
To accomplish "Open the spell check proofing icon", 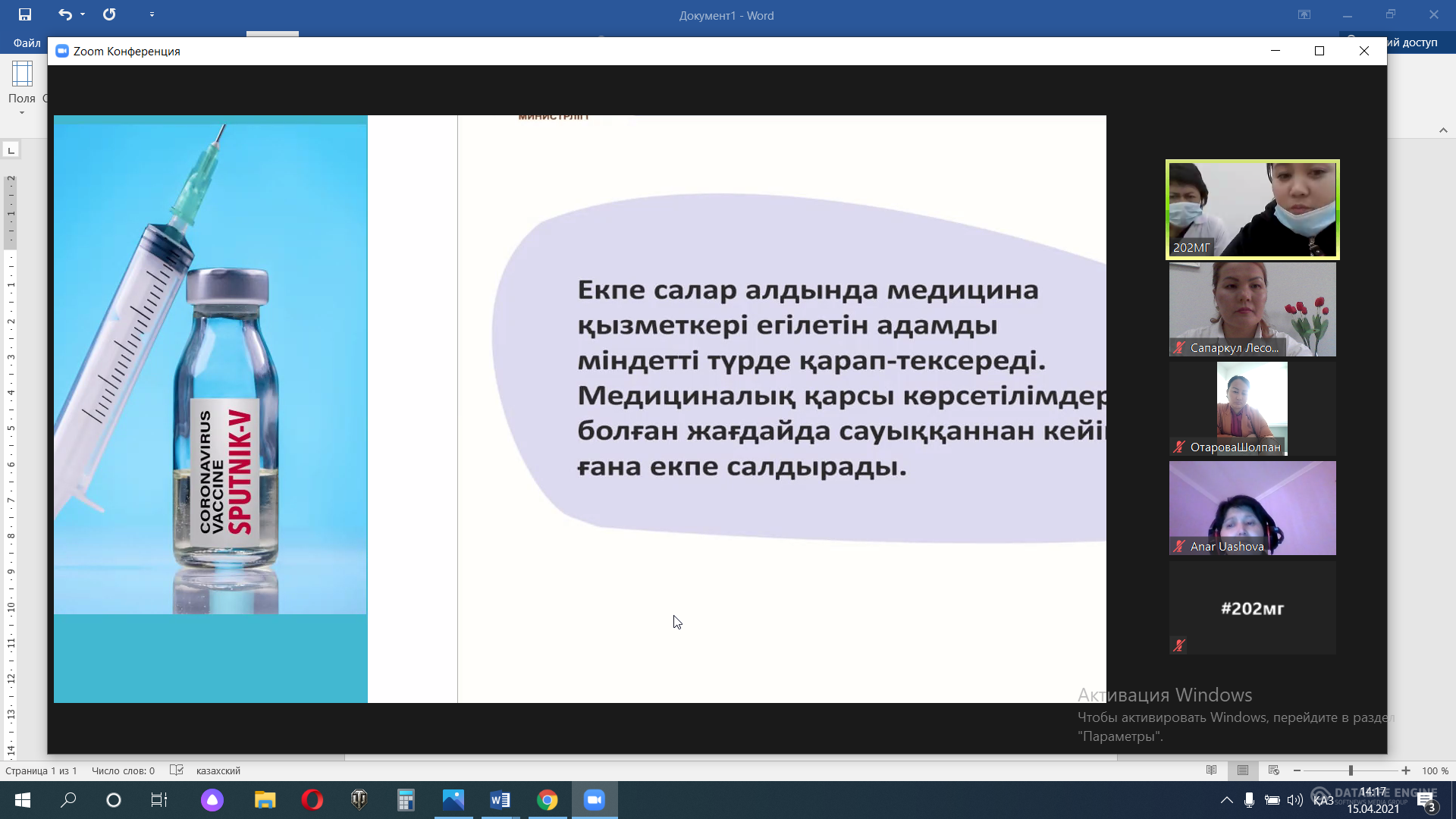I will (176, 770).
